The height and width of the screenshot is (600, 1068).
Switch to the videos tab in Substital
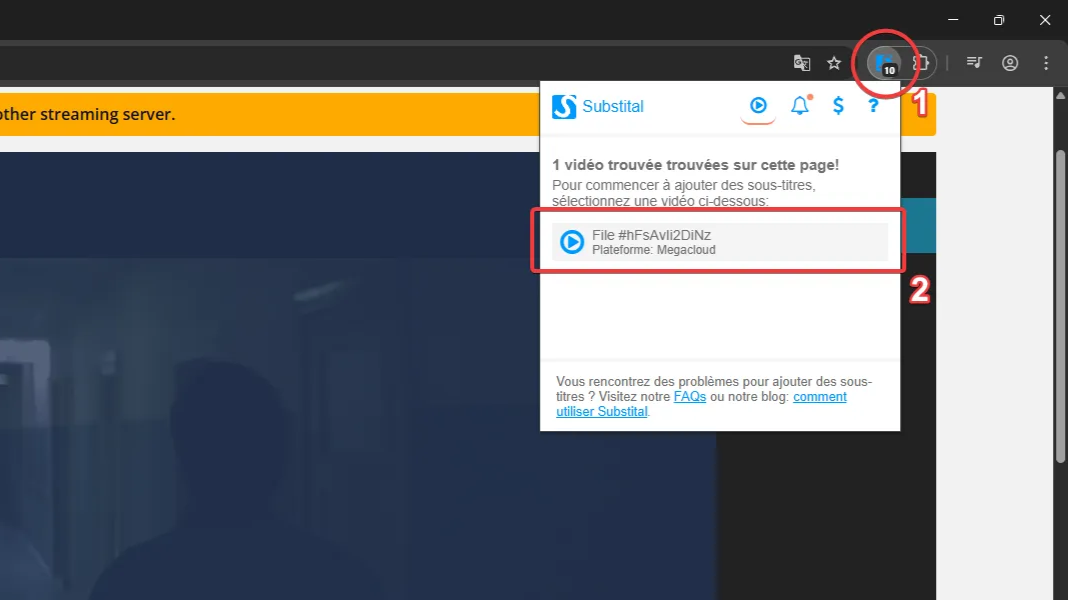[x=758, y=106]
